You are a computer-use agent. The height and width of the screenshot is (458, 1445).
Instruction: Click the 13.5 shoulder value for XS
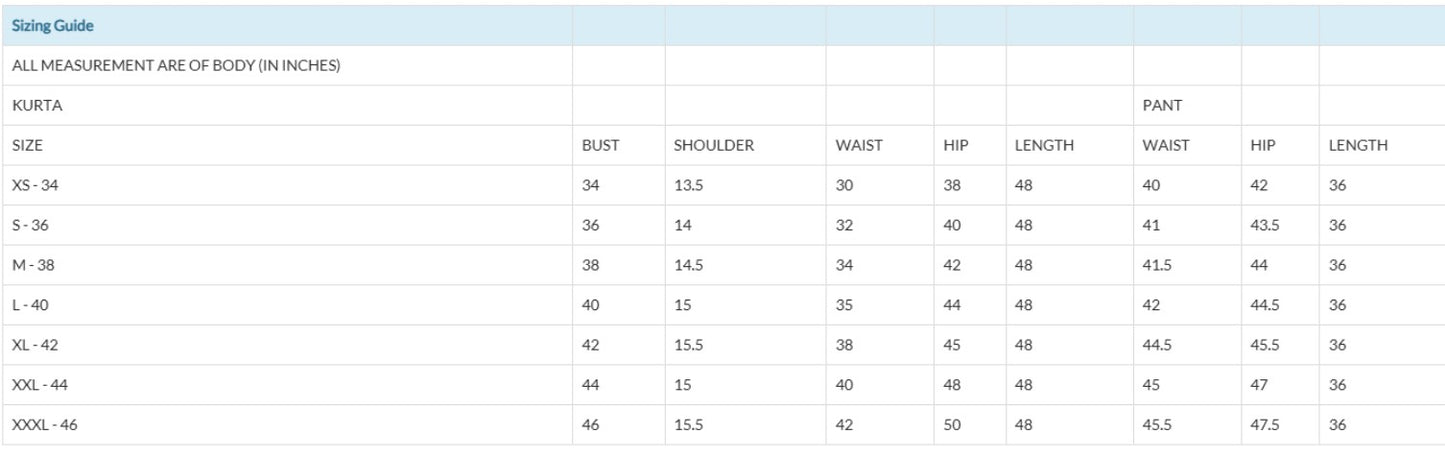(688, 185)
